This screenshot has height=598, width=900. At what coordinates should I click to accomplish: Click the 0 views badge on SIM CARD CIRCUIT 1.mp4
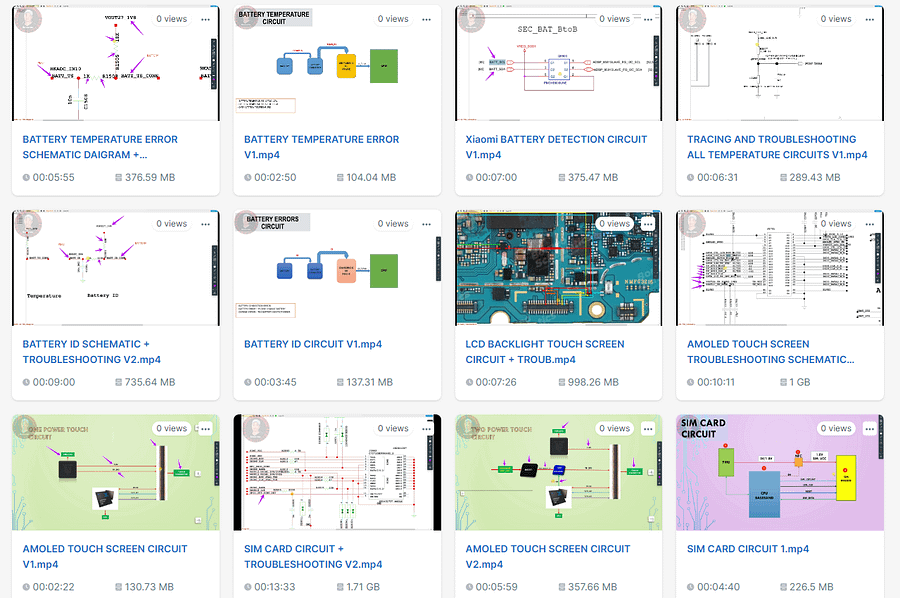coord(836,428)
